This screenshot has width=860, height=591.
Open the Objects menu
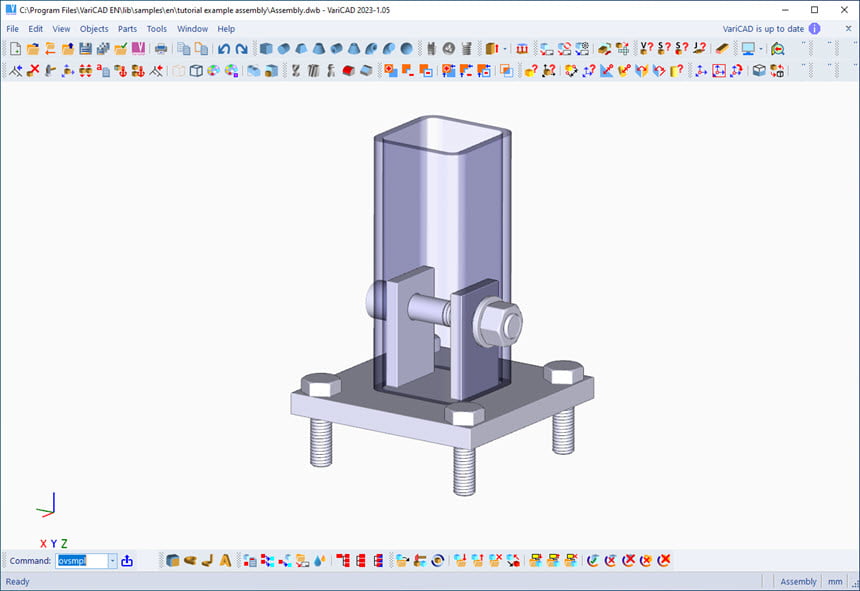94,29
